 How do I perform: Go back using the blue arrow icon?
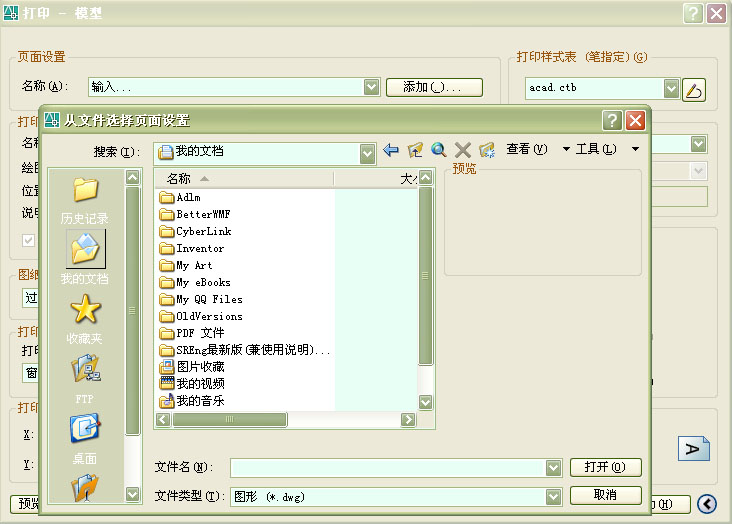pyautogui.click(x=391, y=150)
